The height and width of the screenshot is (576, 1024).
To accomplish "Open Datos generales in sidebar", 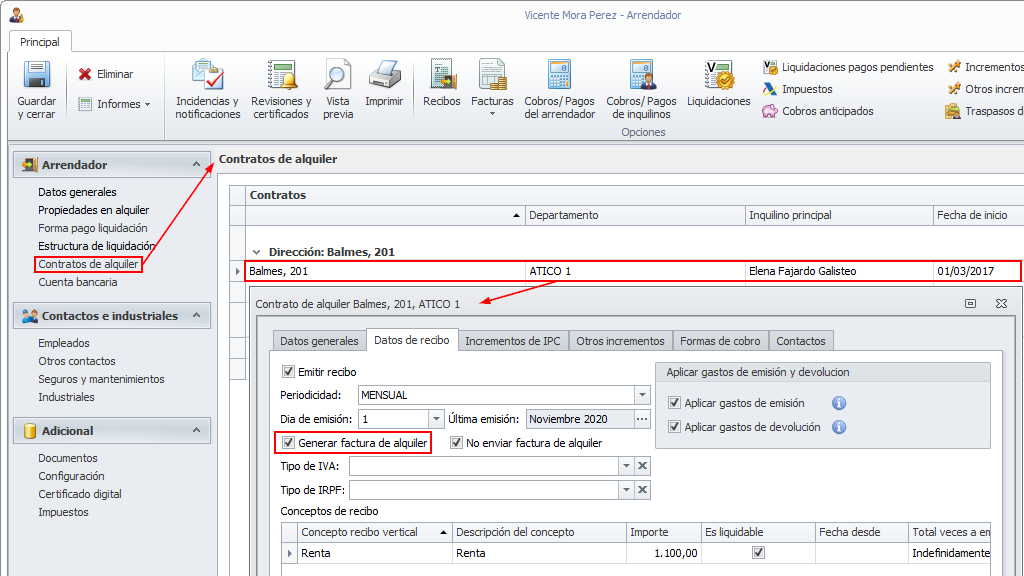I will click(x=77, y=192).
